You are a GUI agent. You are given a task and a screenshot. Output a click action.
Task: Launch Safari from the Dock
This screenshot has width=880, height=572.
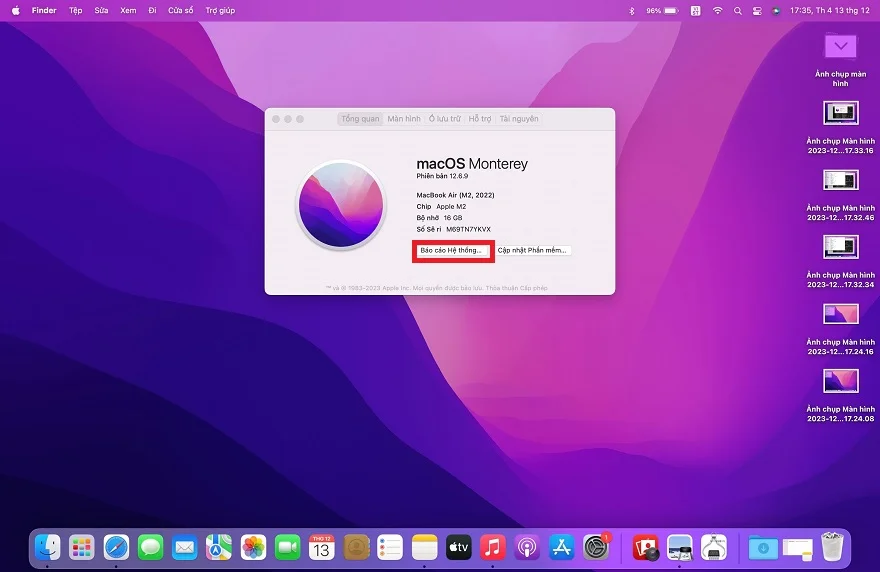[x=116, y=547]
